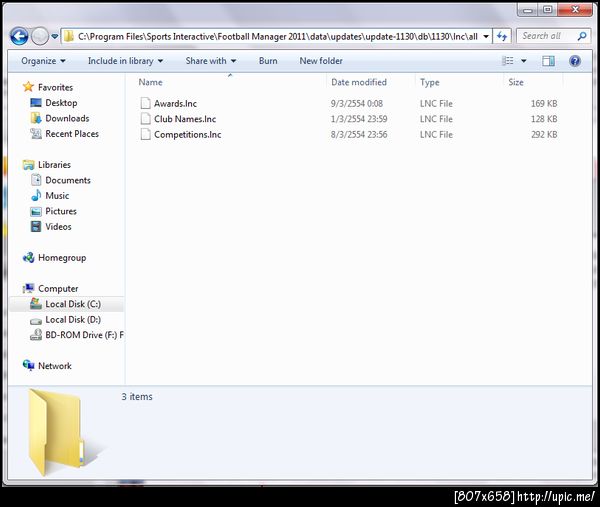Click the Homegroup icon

(x=28, y=258)
